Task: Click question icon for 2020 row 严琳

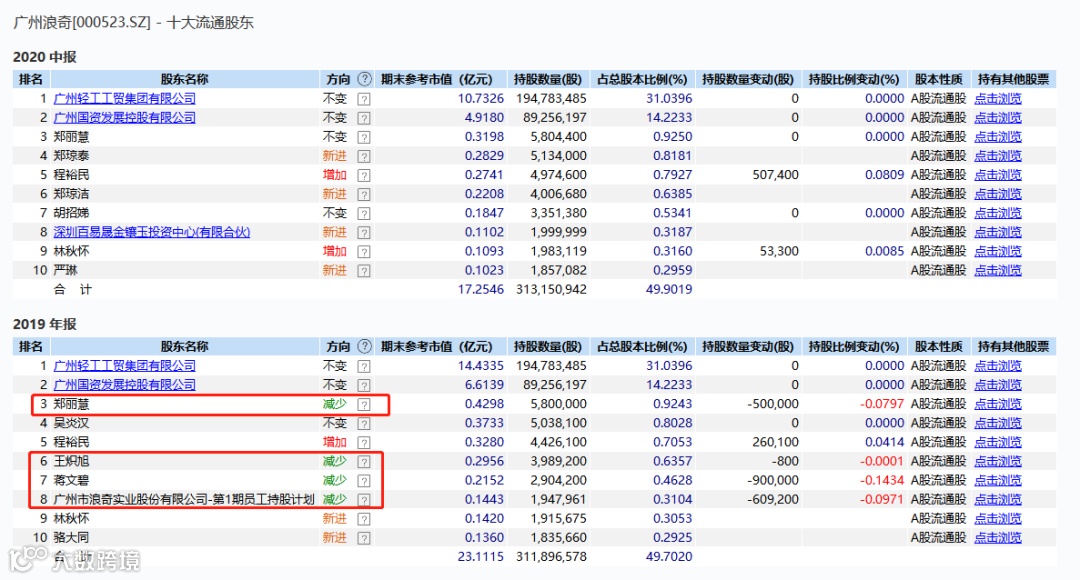Action: click(364, 271)
